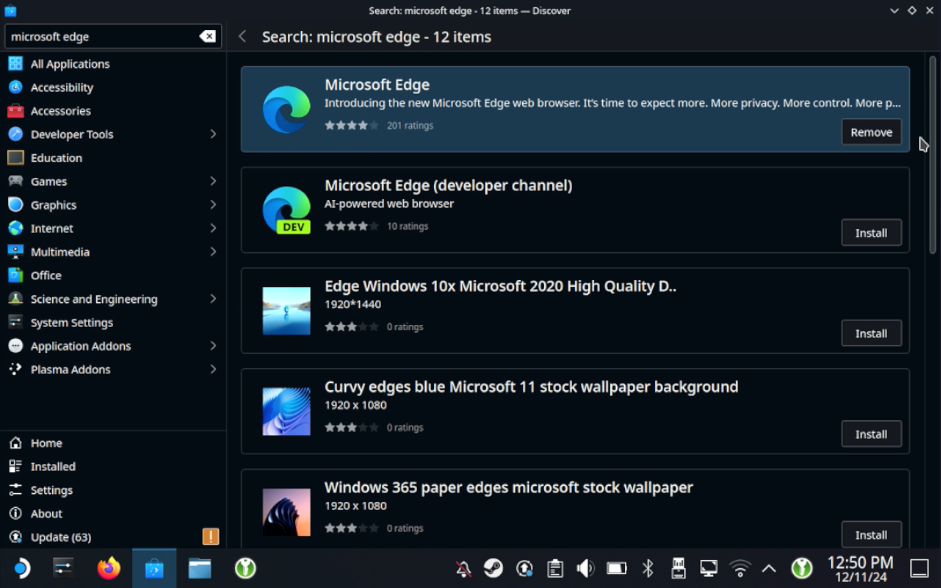This screenshot has width=941, height=588.
Task: Install Microsoft Edge developer channel
Action: pos(870,232)
